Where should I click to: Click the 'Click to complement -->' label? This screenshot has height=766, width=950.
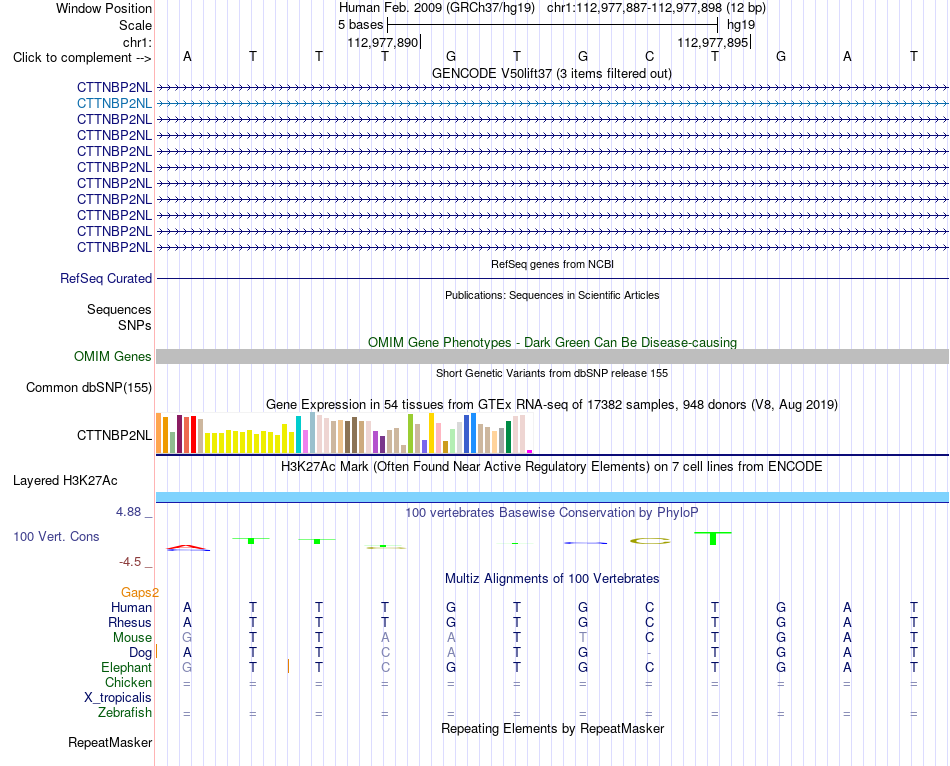click(x=82, y=58)
